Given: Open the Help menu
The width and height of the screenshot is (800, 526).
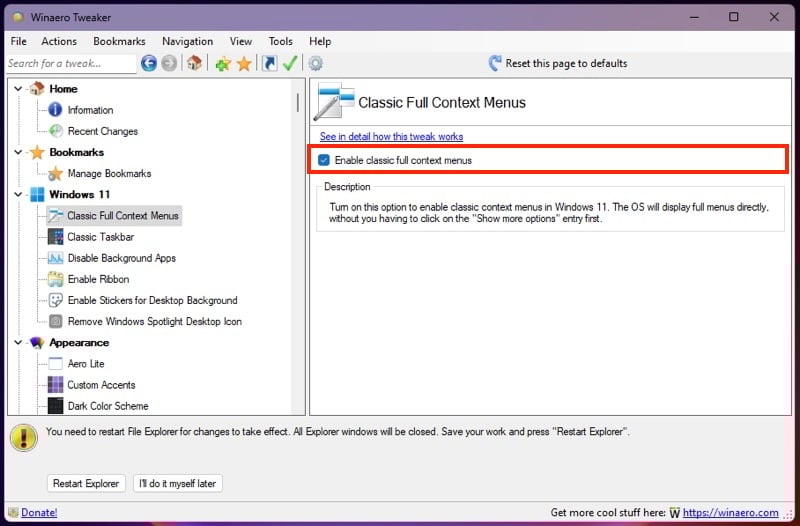Looking at the screenshot, I should point(320,41).
